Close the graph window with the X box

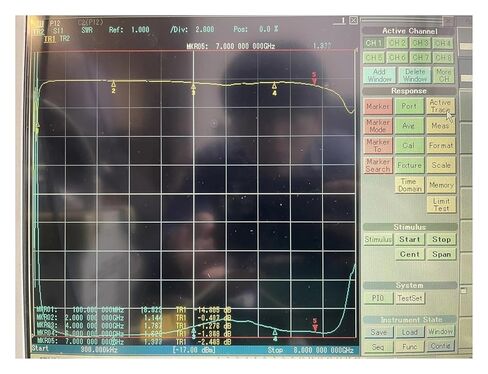(x=353, y=21)
